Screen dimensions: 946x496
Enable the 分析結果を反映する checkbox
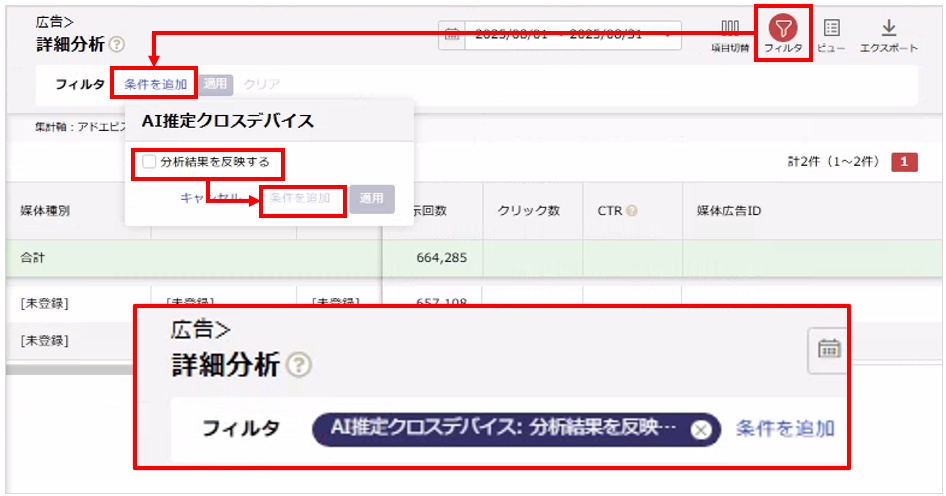pos(149,161)
